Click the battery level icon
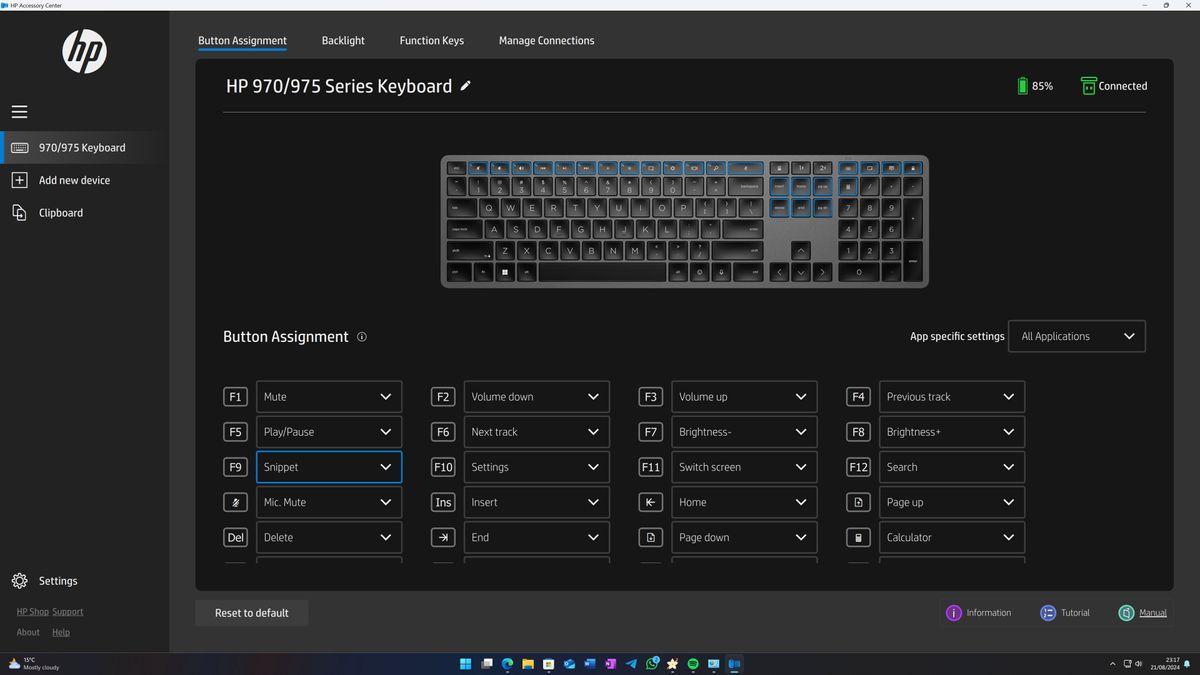The width and height of the screenshot is (1200, 675). (x=1022, y=86)
